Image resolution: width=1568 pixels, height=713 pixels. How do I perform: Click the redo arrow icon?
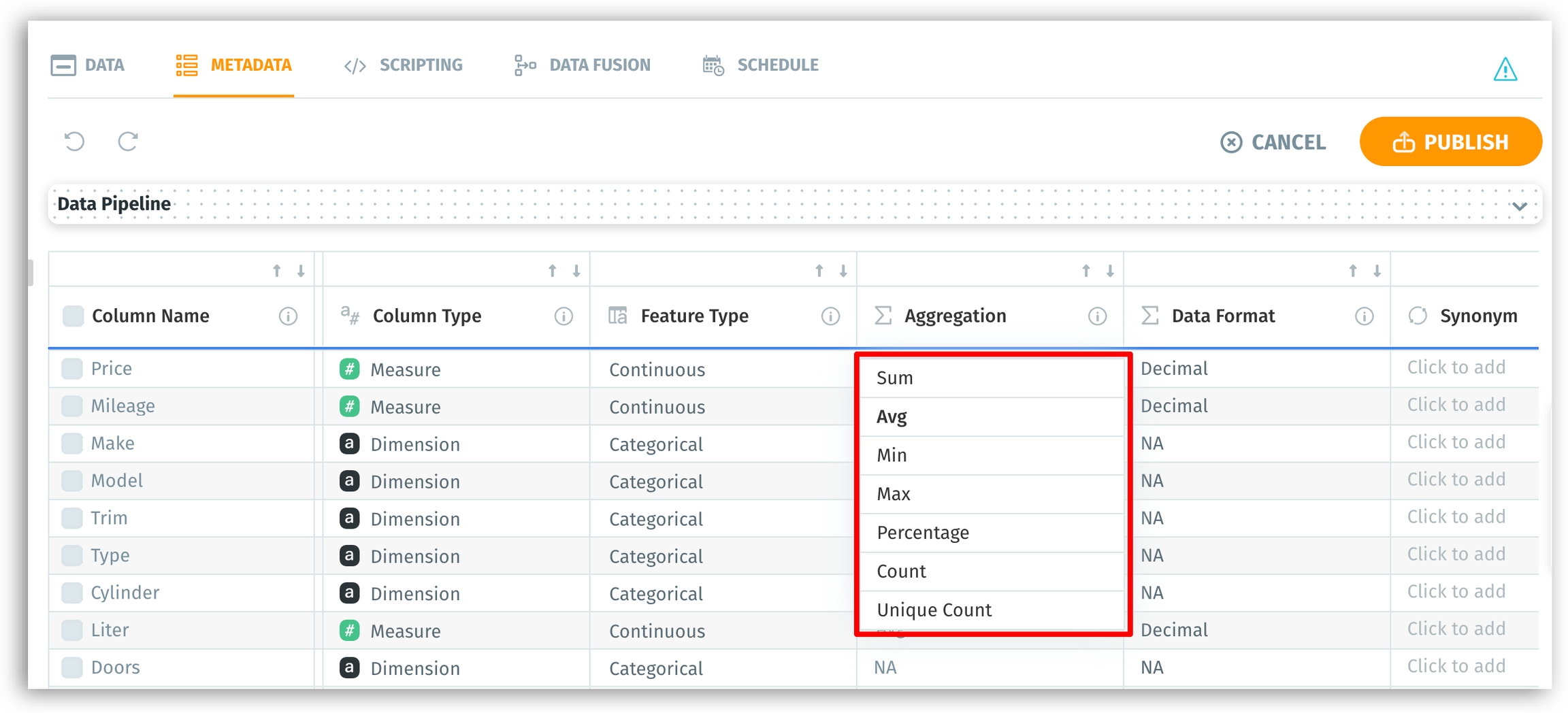[128, 142]
